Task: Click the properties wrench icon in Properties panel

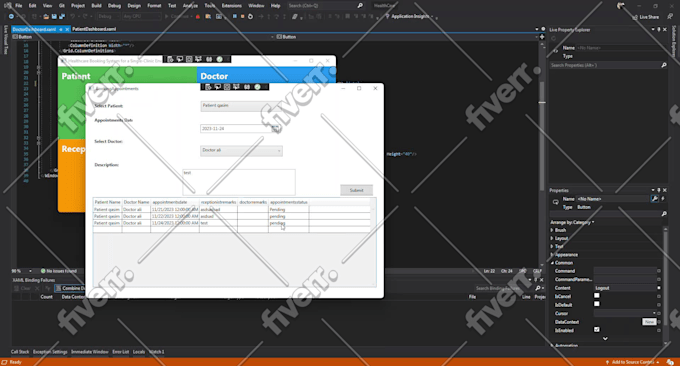Action: coord(654,199)
